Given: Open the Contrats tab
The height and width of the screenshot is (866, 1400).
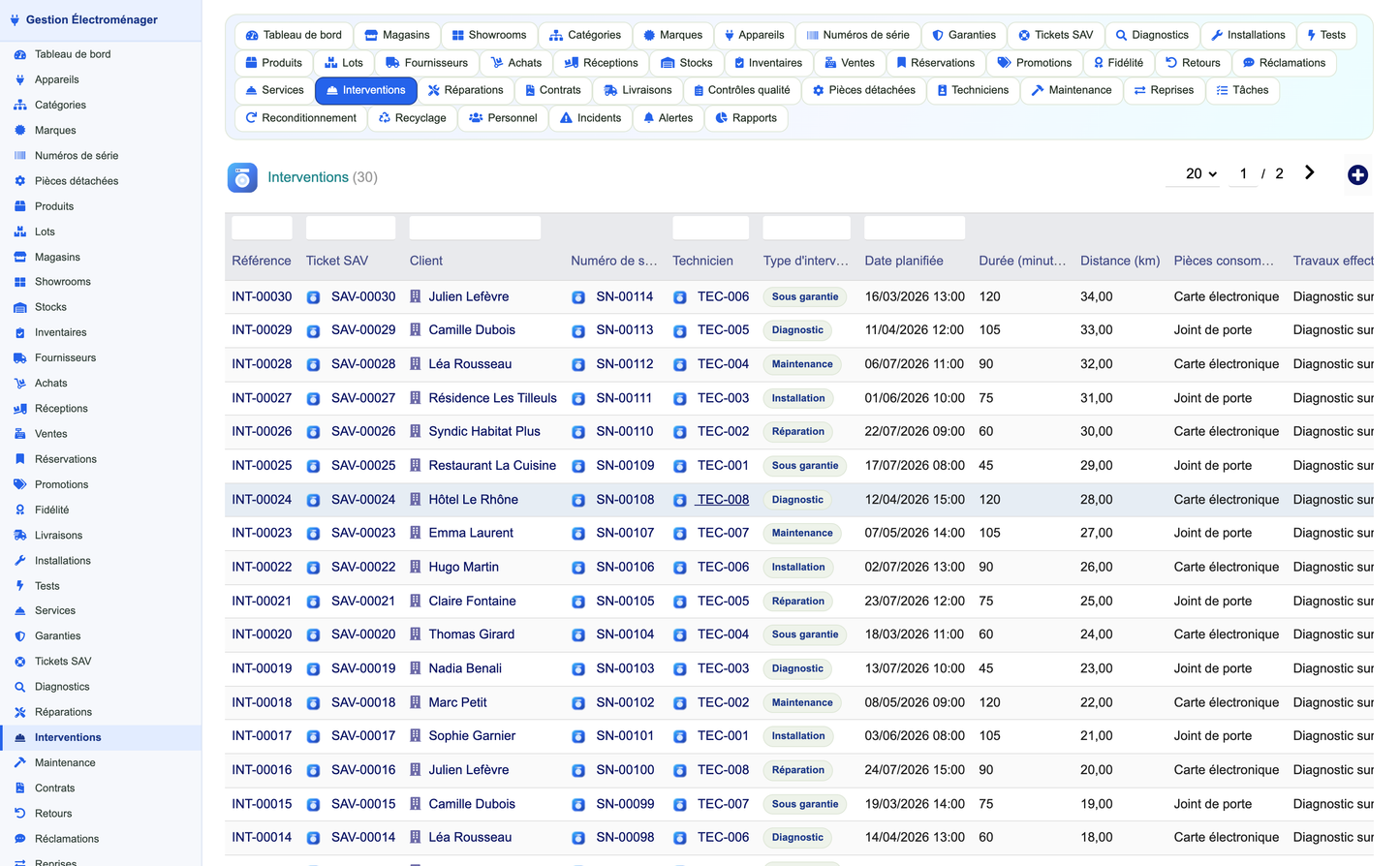Looking at the screenshot, I should (x=552, y=90).
